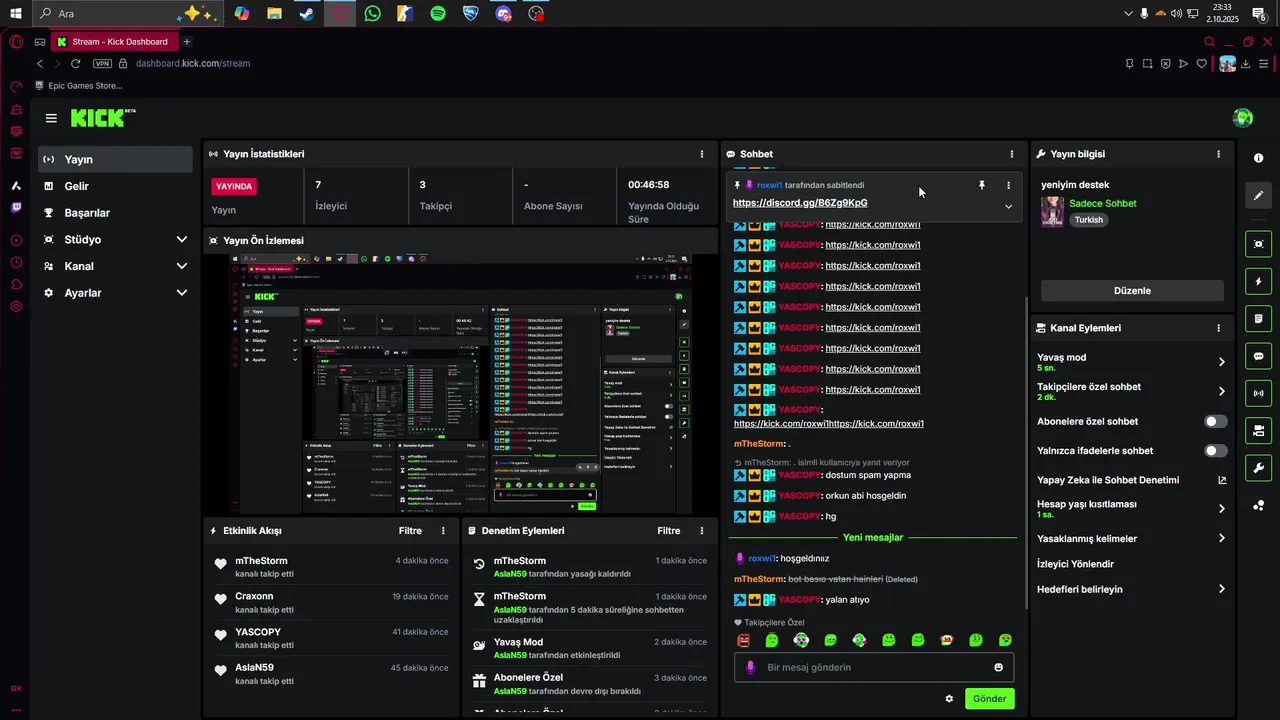Open Sohbet panel three-dot menu
The width and height of the screenshot is (1280, 720).
point(1012,154)
